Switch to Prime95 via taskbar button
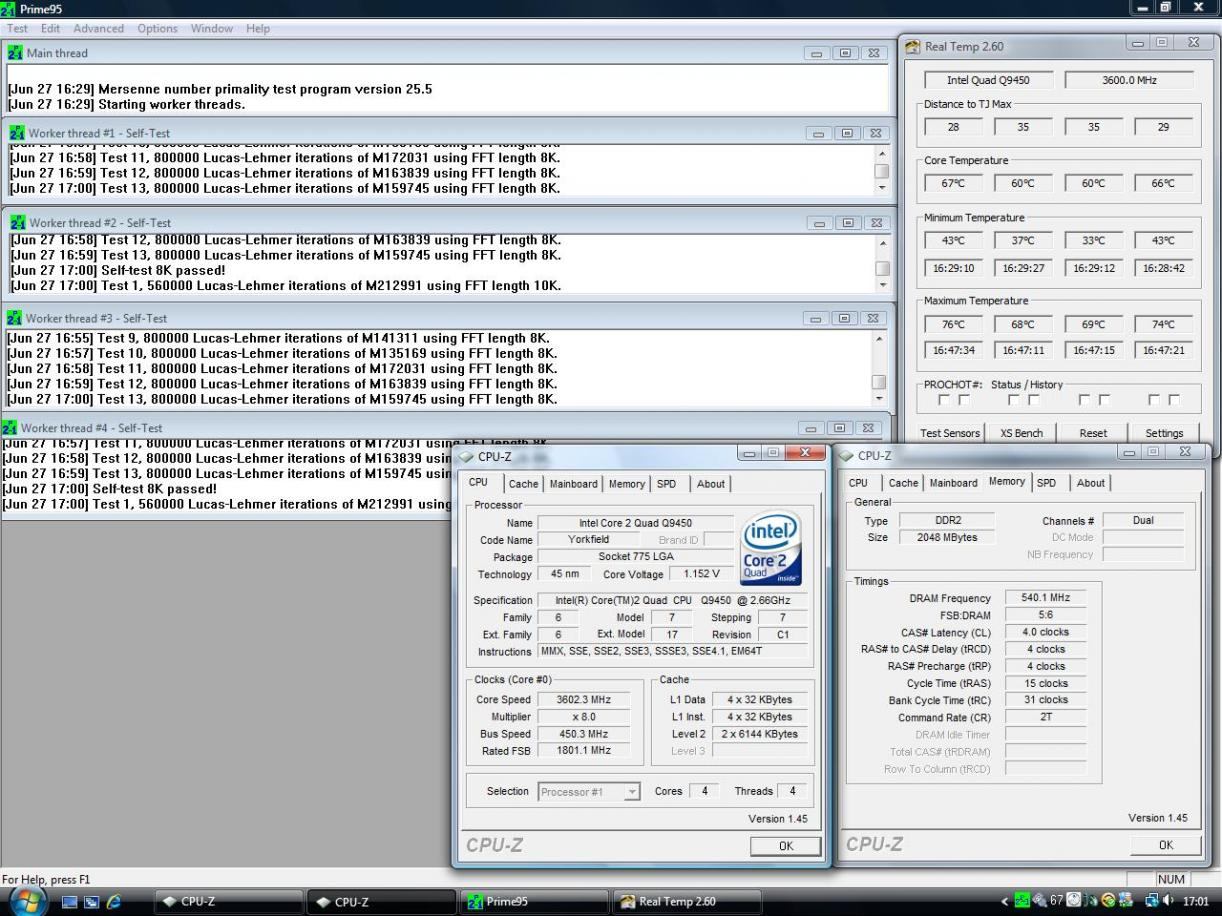Viewport: 1222px width, 916px height. pyautogui.click(x=532, y=902)
